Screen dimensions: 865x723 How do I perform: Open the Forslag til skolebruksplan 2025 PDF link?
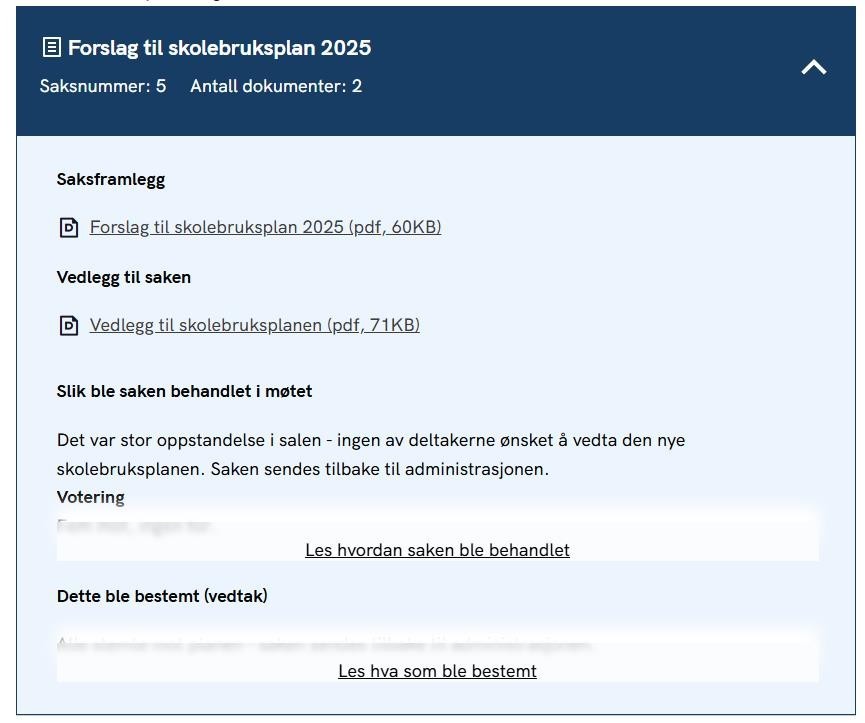[265, 227]
